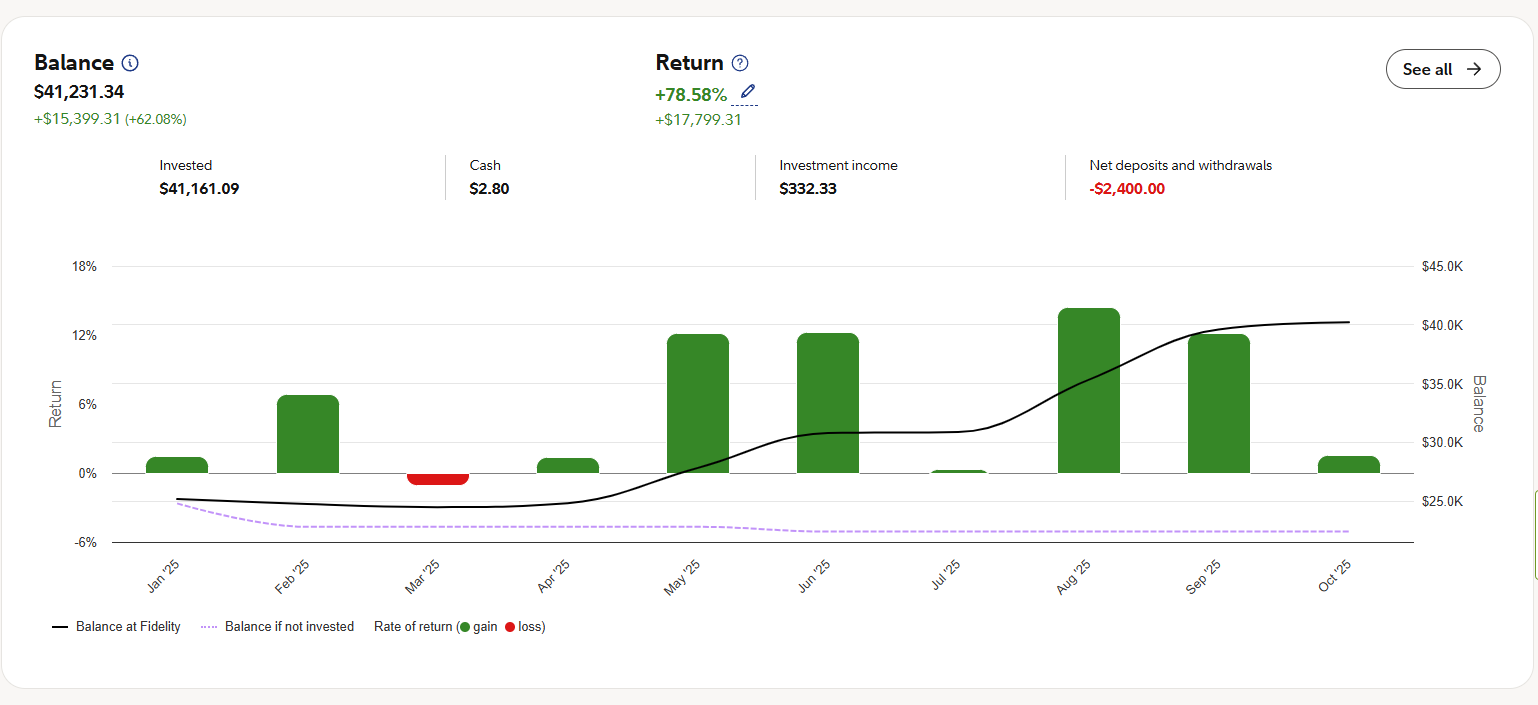Select the September '25 return bar
1538x705 pixels.
click(1218, 404)
